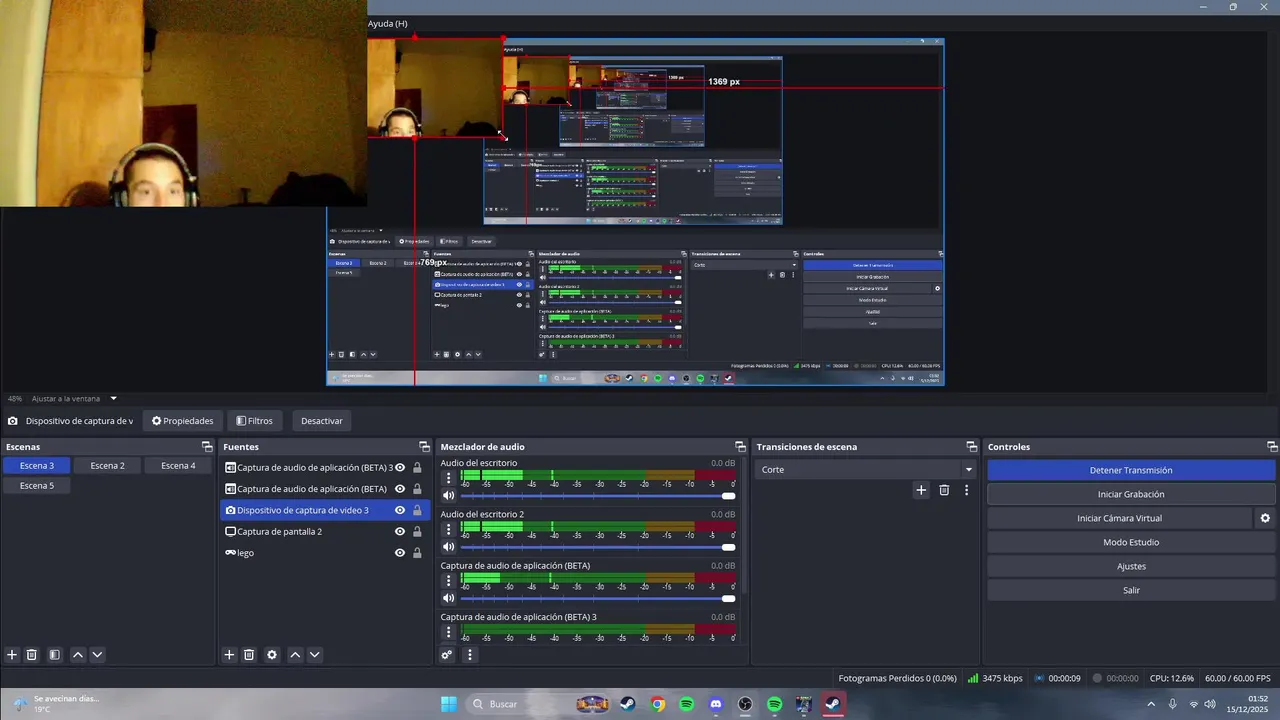Open Chrome from the taskbar
Image resolution: width=1280 pixels, height=720 pixels.
(657, 704)
